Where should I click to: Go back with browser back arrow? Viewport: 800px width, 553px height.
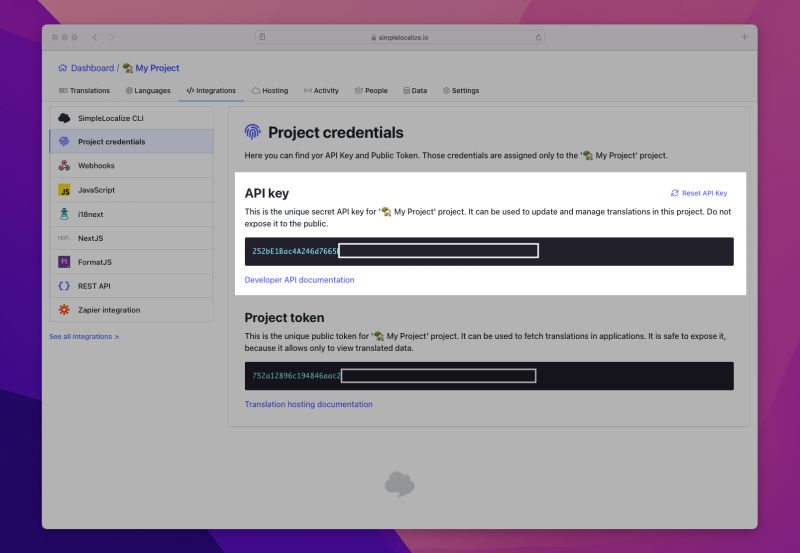pos(94,37)
